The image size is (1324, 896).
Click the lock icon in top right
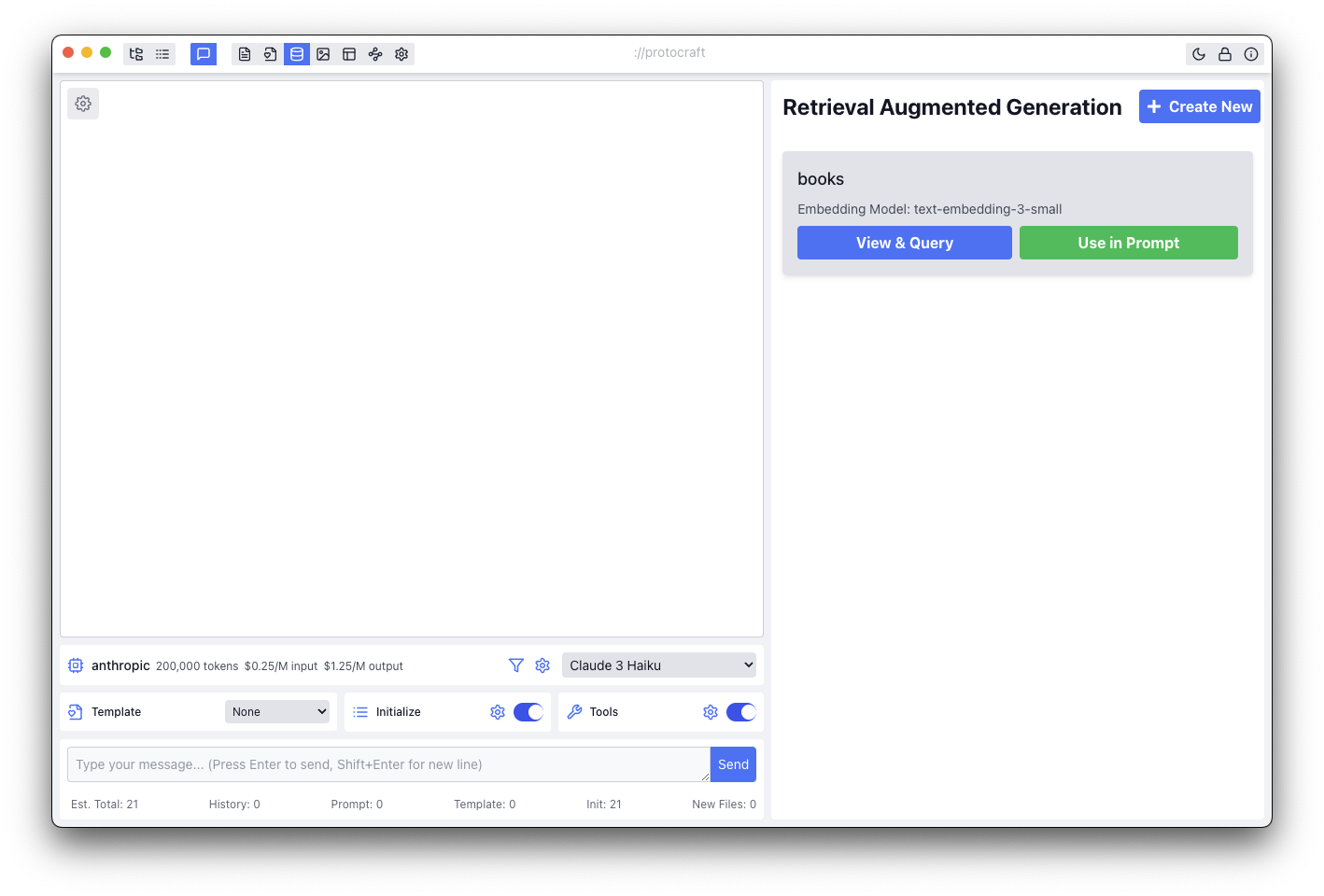[1225, 54]
